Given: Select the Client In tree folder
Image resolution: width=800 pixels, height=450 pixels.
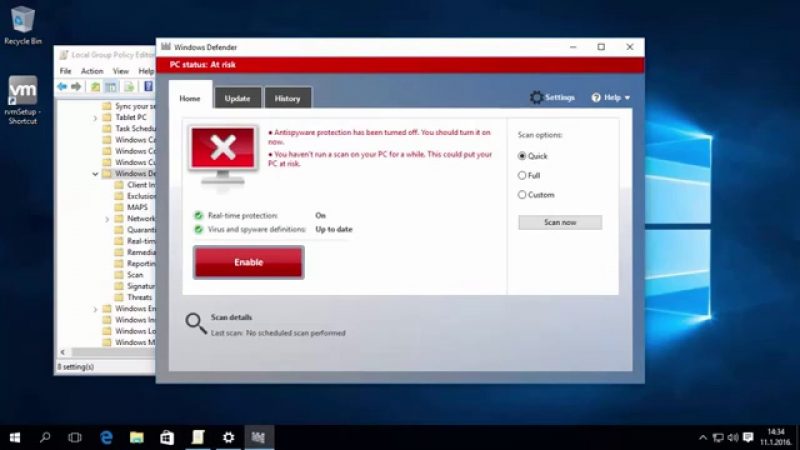Looking at the screenshot, I should coord(134,185).
